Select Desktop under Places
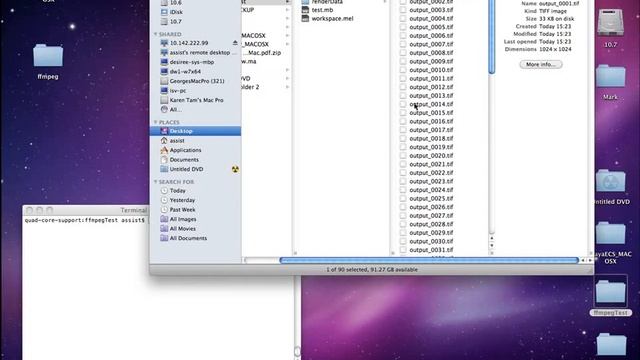640x360 pixels. [x=195, y=131]
